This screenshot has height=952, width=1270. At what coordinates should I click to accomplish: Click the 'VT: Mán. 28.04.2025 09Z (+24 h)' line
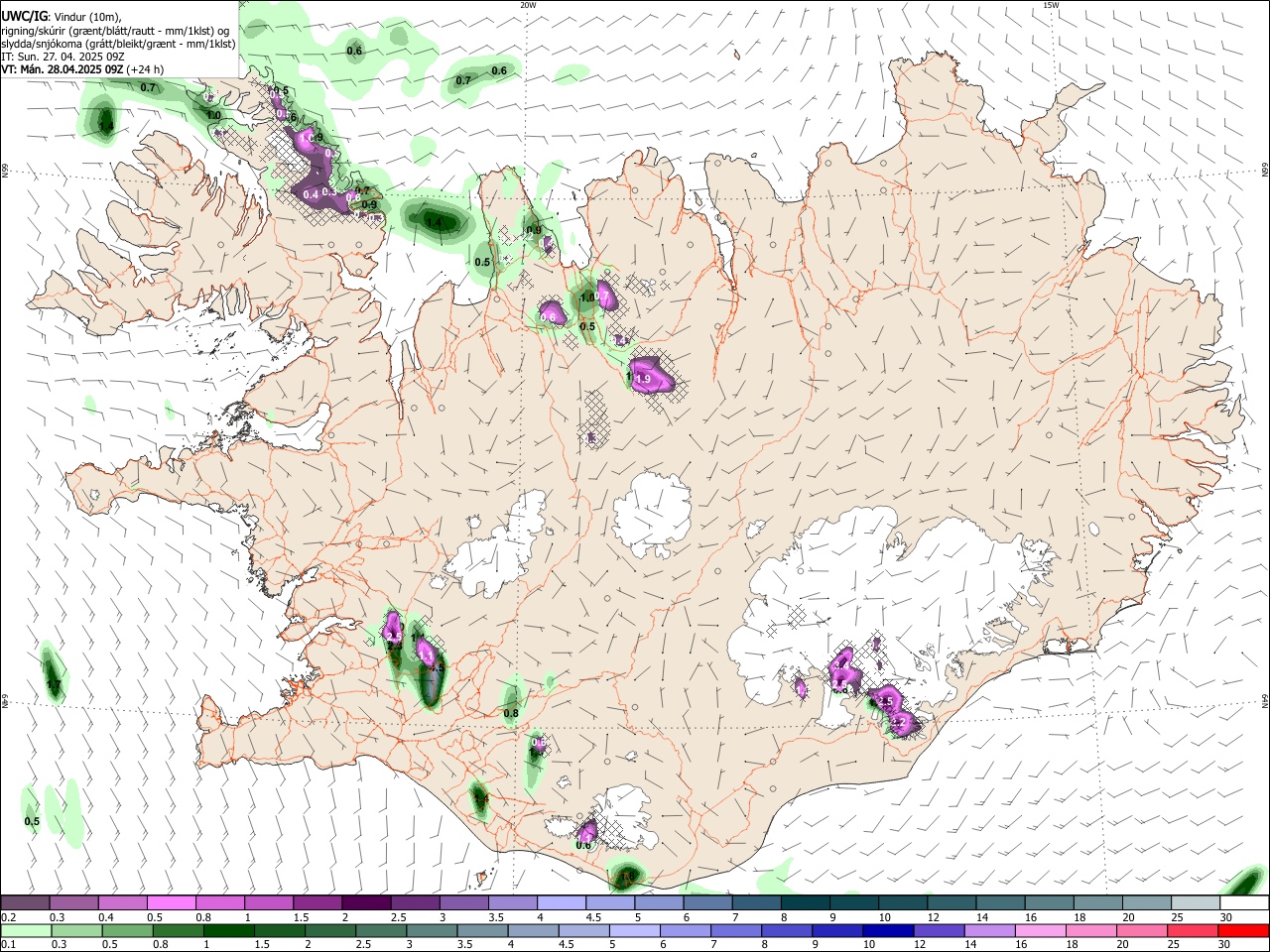coord(82,69)
